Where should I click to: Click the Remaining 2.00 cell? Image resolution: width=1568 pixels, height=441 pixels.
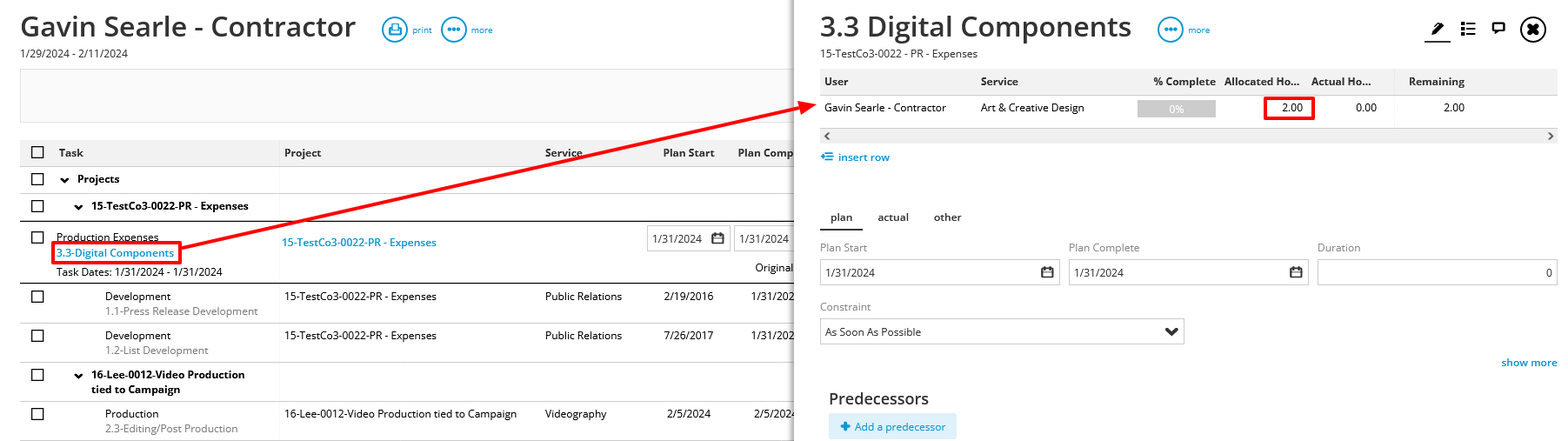coord(1454,108)
